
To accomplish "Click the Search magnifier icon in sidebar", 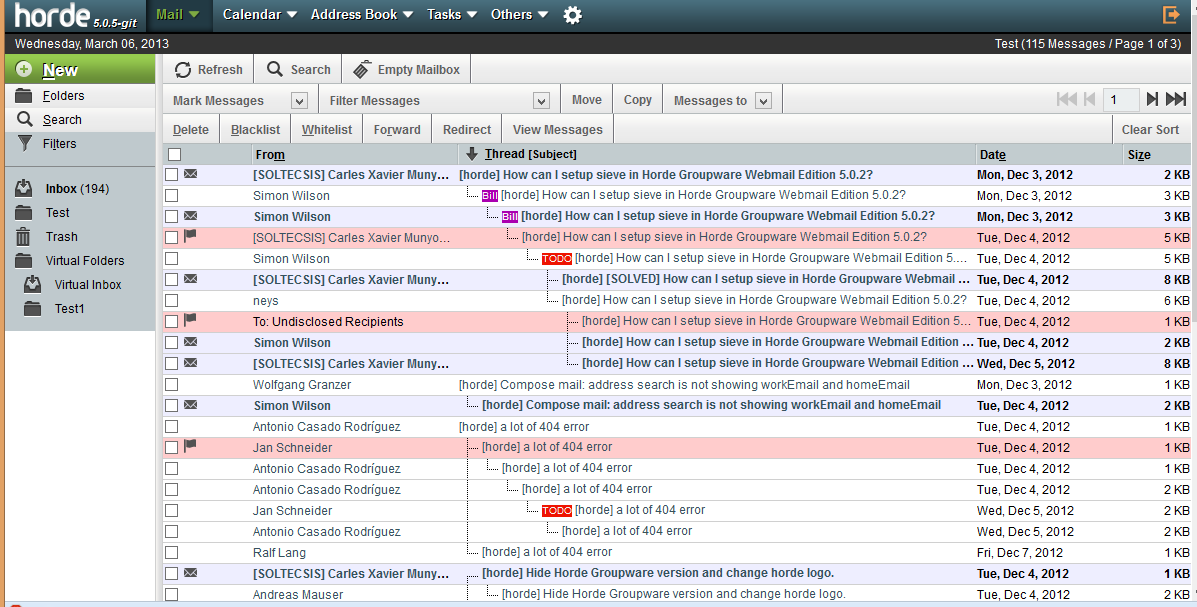I will [24, 119].
